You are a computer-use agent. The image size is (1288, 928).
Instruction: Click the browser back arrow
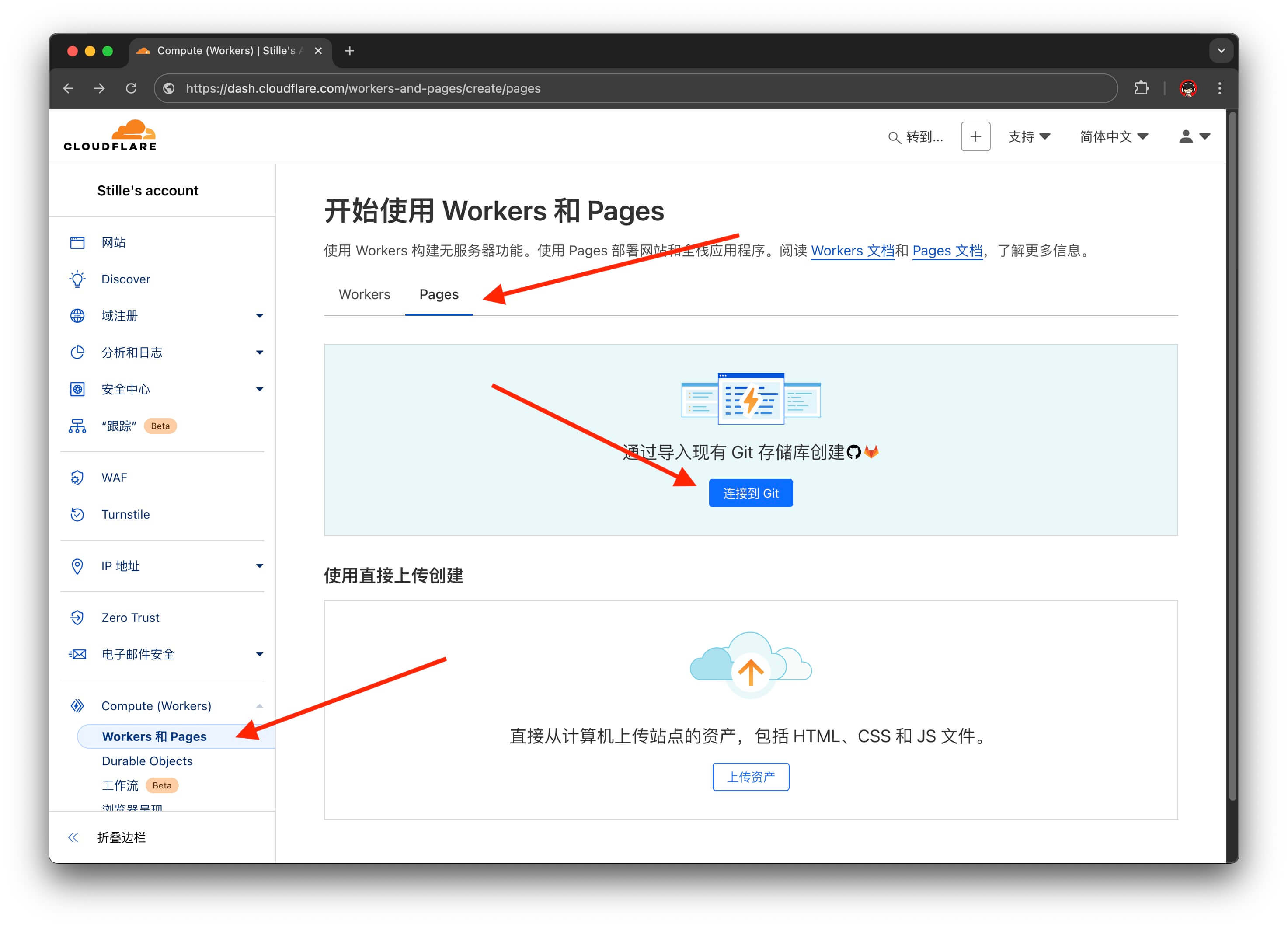point(69,89)
